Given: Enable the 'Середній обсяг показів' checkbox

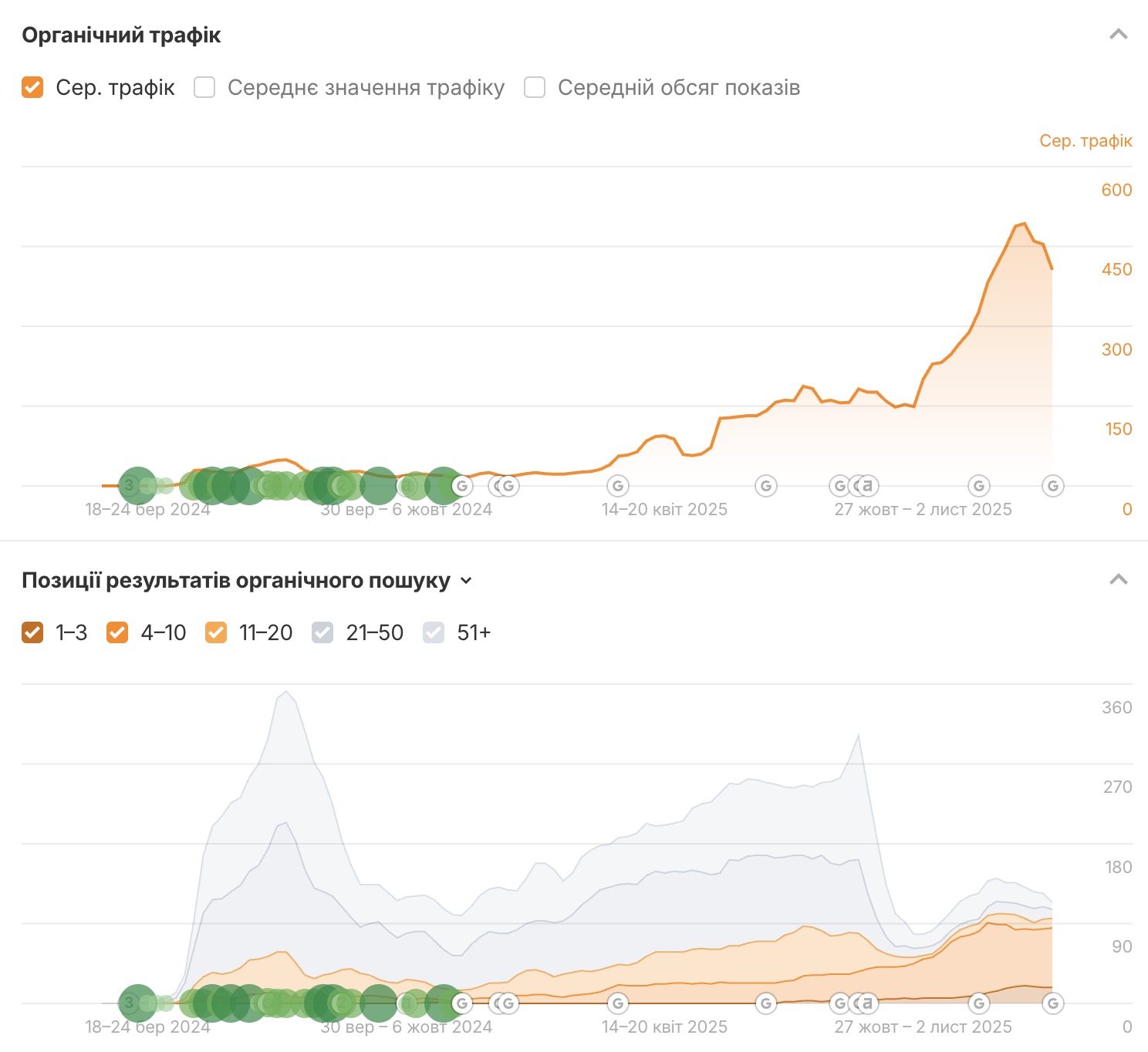Looking at the screenshot, I should [535, 87].
